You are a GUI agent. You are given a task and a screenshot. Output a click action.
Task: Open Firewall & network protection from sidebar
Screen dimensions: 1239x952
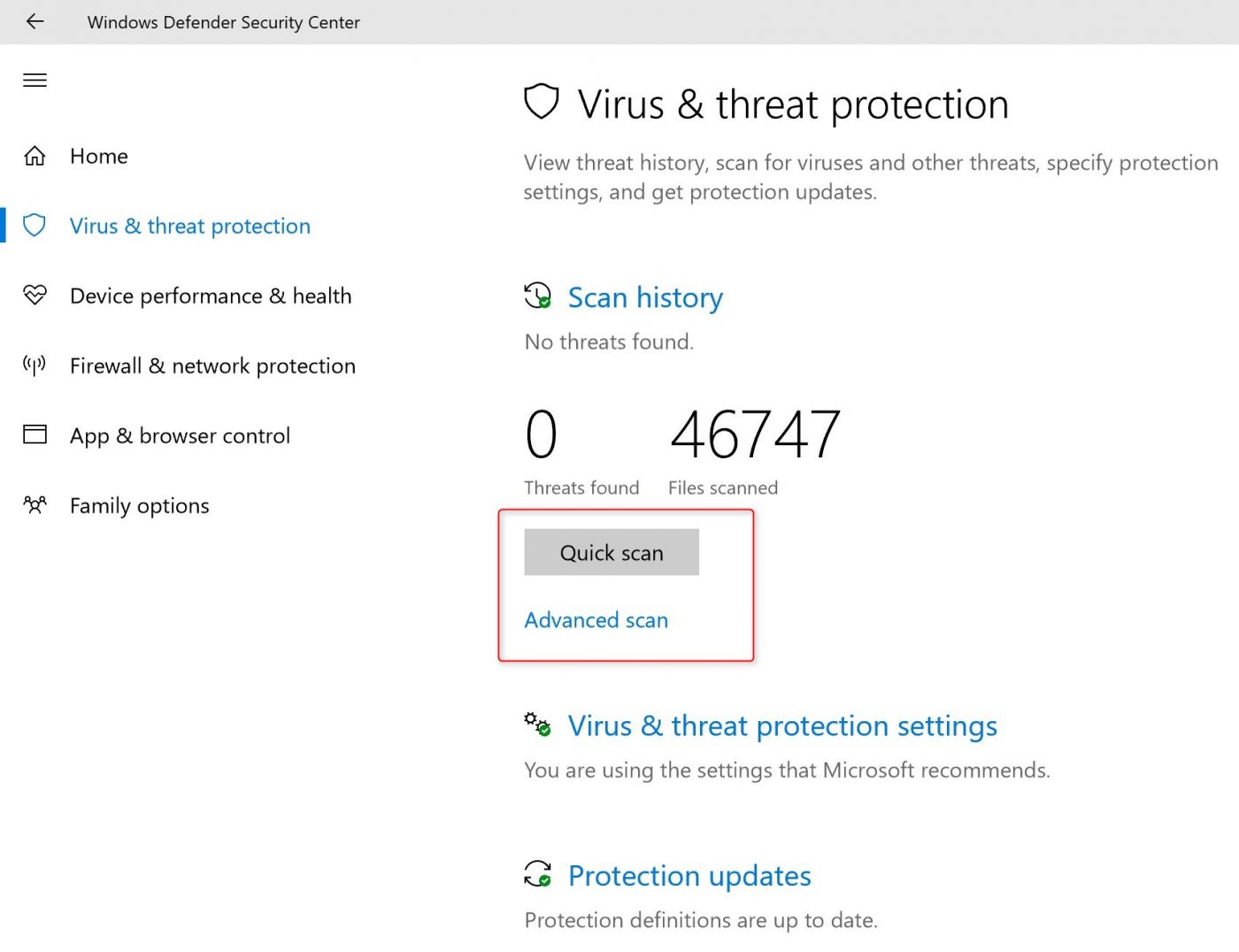pyautogui.click(x=212, y=365)
